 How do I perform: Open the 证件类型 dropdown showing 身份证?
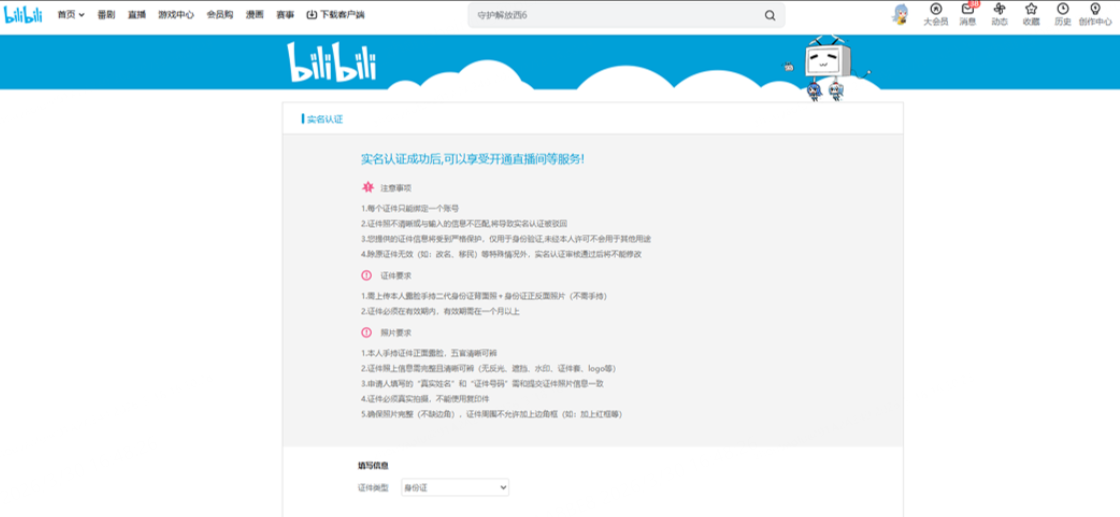pyautogui.click(x=455, y=488)
